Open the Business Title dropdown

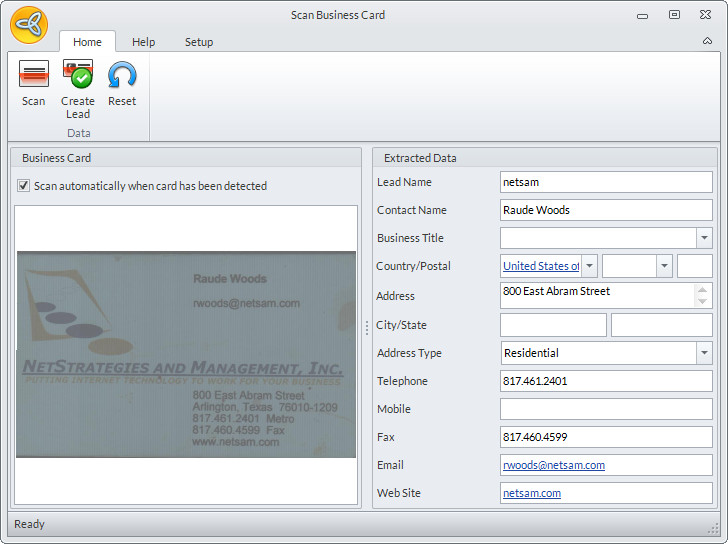[704, 238]
